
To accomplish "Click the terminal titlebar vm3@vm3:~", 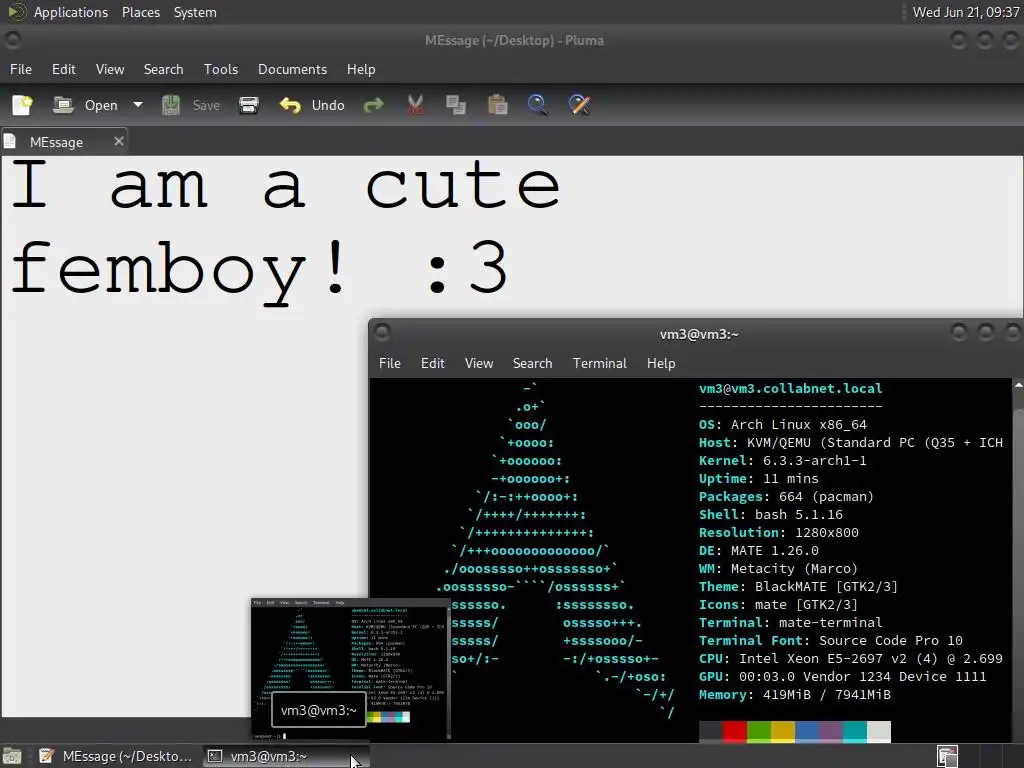I will point(699,334).
